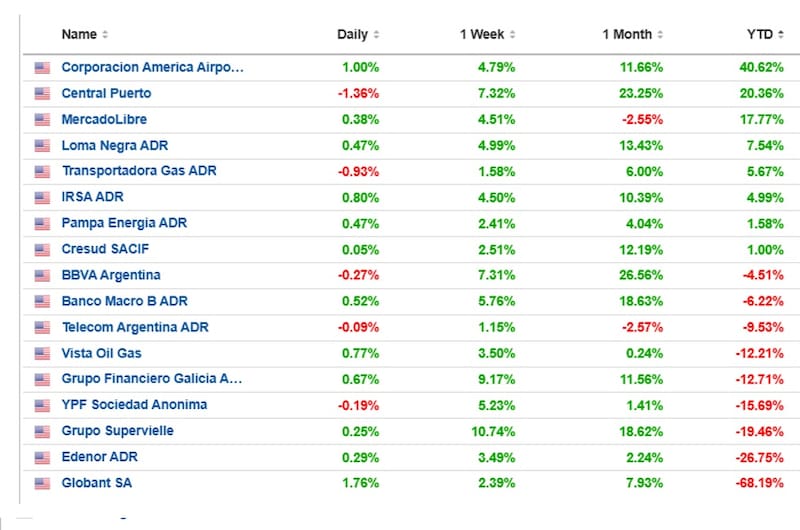Click the flag beside IRSA ADR
The width and height of the screenshot is (800, 530).
(x=42, y=198)
